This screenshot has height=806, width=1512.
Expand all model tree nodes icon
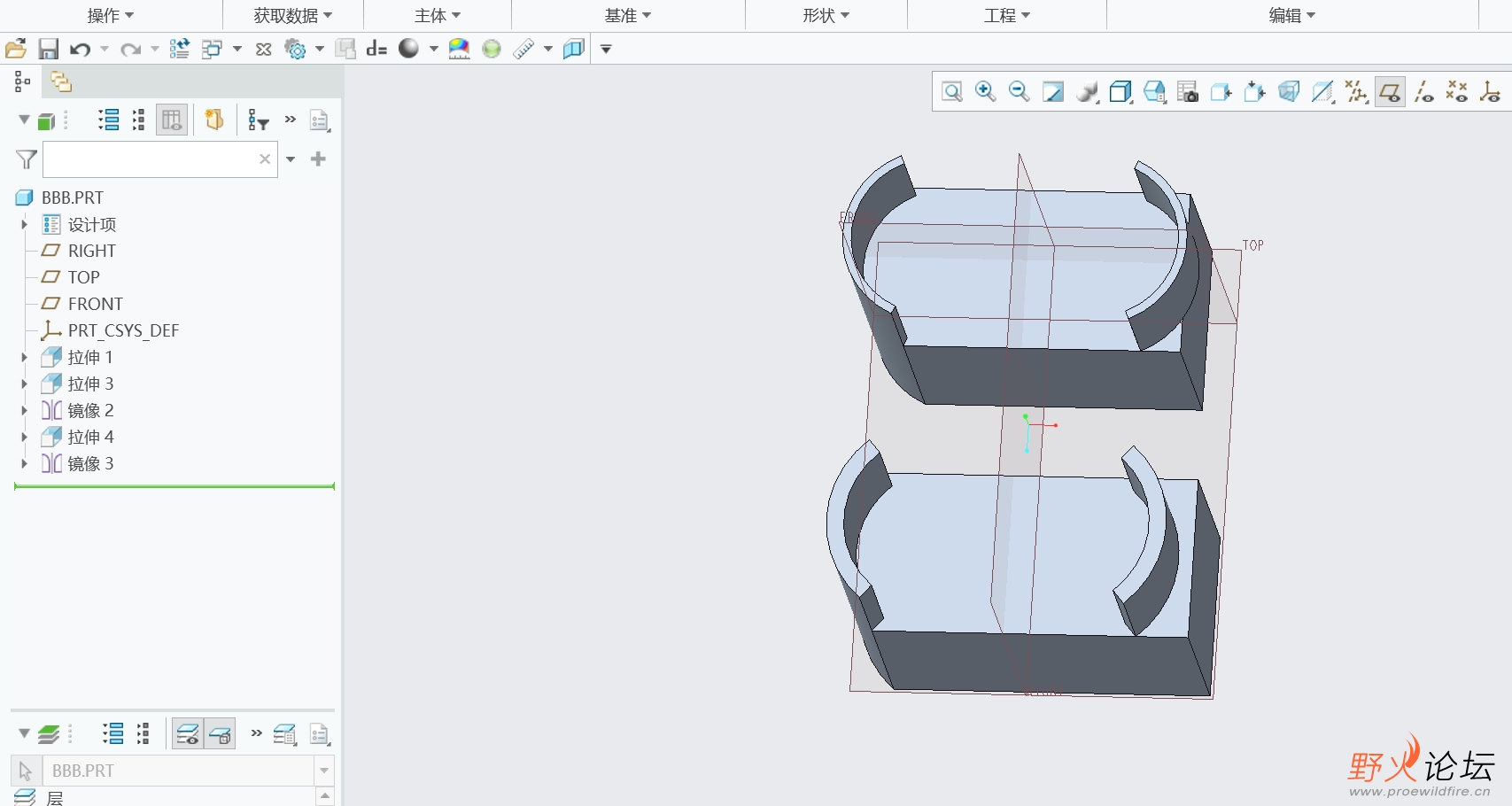109,120
